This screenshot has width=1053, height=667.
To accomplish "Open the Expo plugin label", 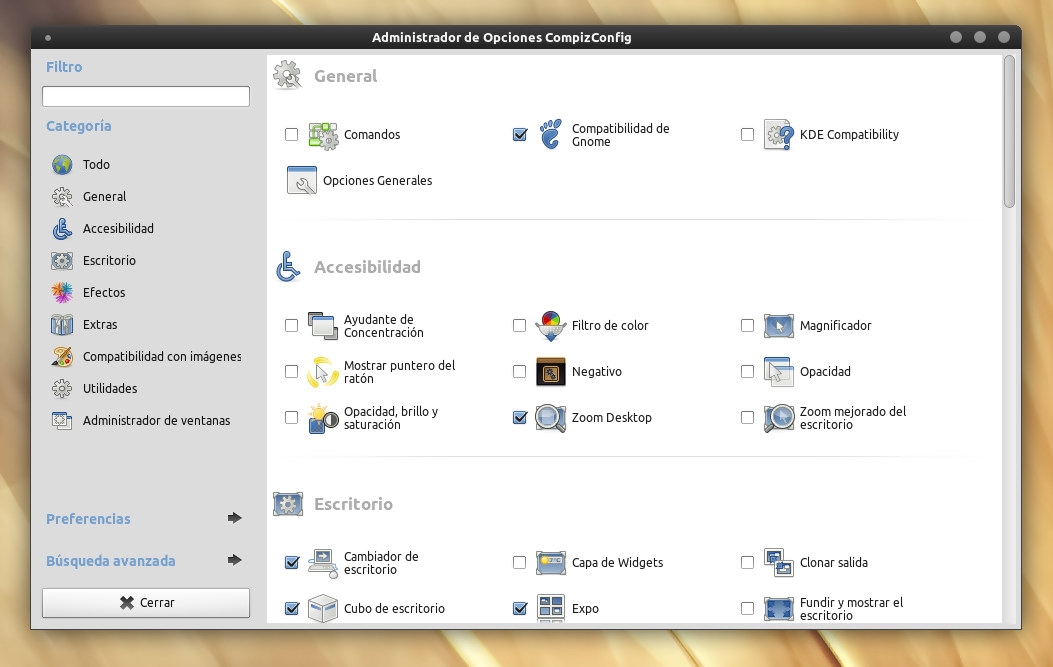I will 585,609.
